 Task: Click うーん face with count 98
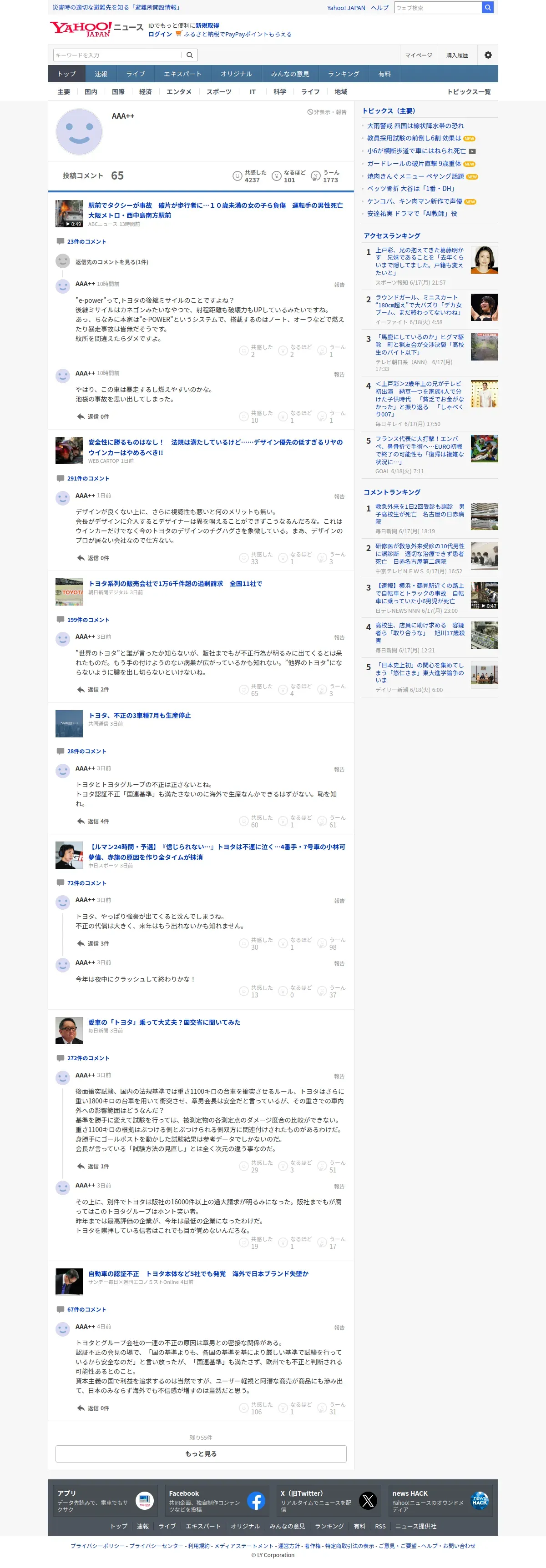tap(322, 943)
